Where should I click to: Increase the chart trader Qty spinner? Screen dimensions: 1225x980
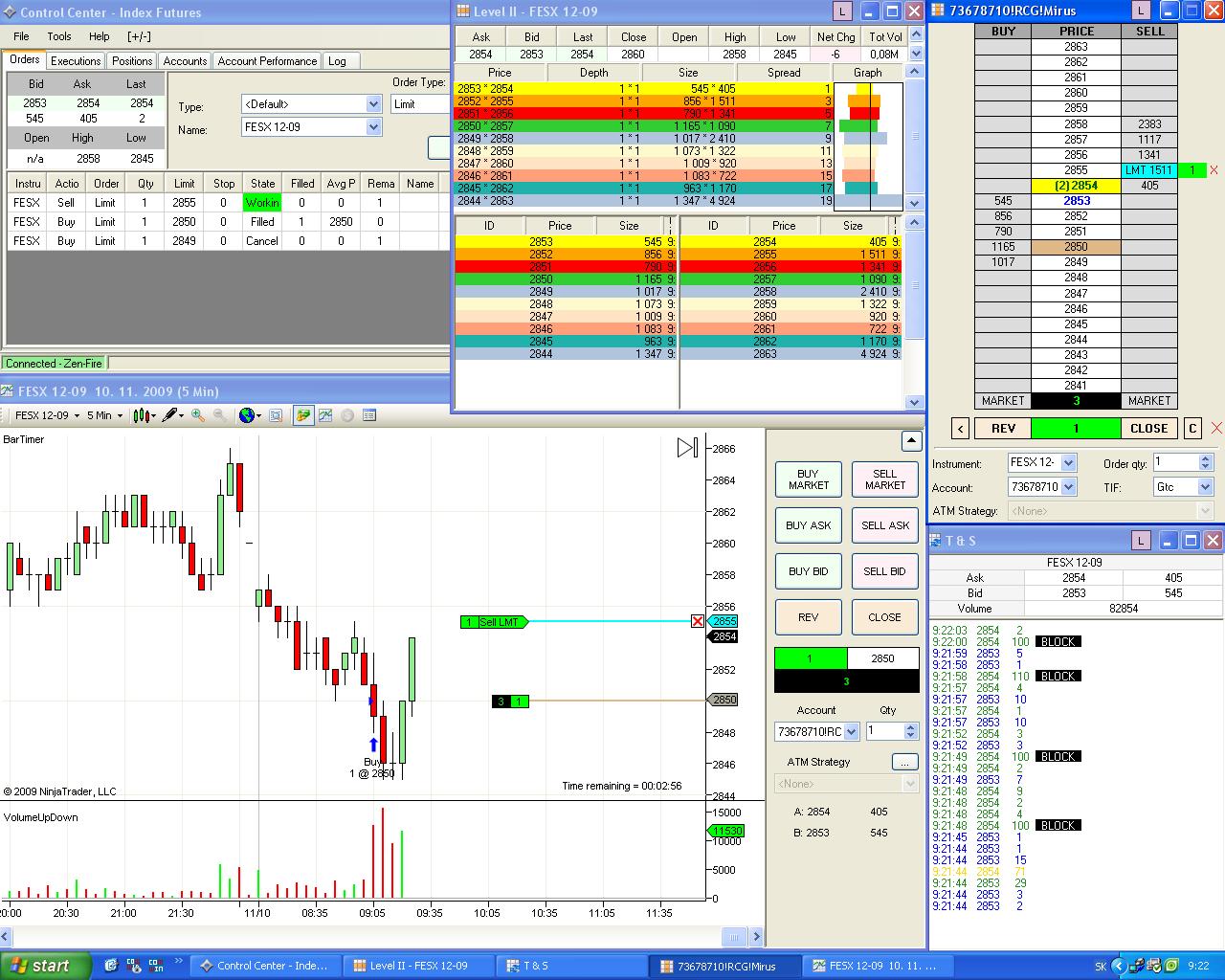910,726
